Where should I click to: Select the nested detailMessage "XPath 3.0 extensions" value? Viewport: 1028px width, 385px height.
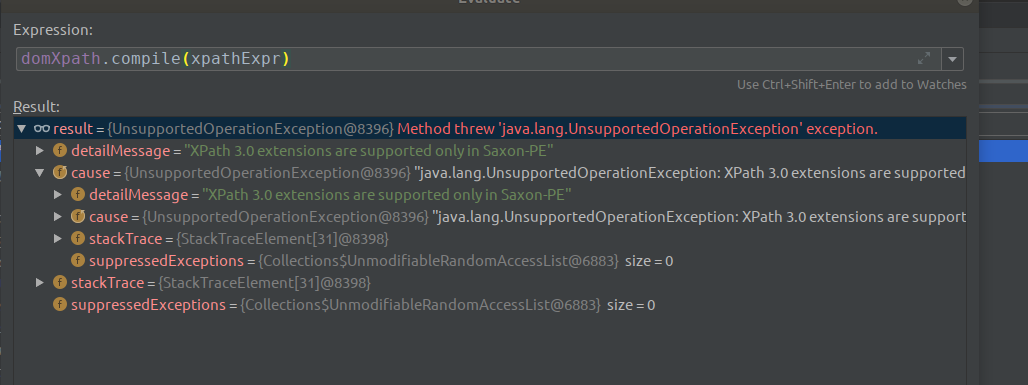click(x=387, y=195)
